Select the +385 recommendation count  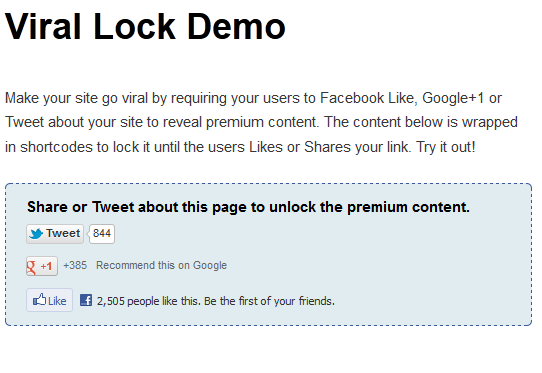point(75,265)
